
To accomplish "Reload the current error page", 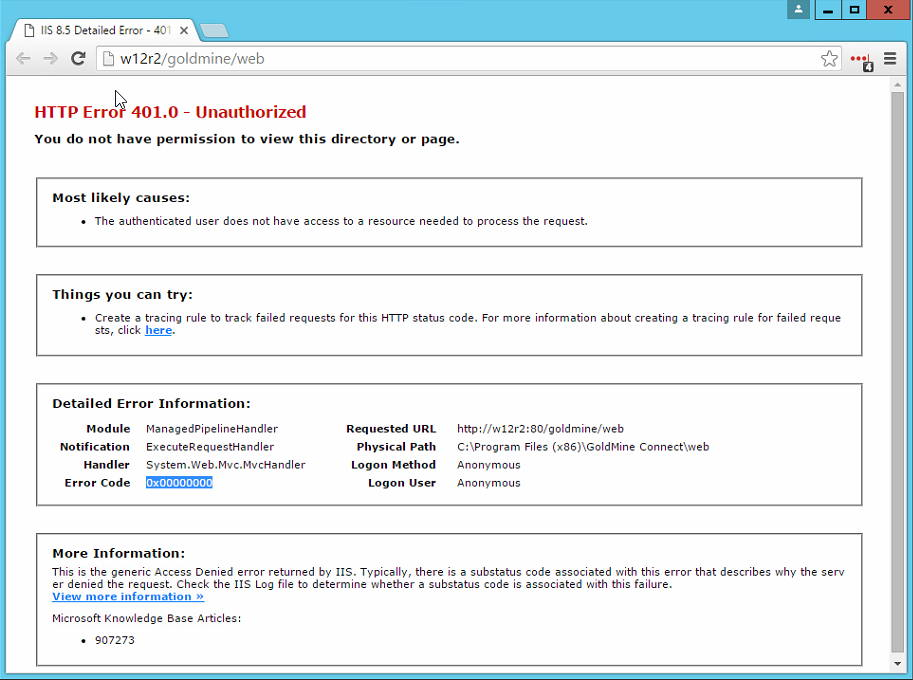I will pos(78,59).
